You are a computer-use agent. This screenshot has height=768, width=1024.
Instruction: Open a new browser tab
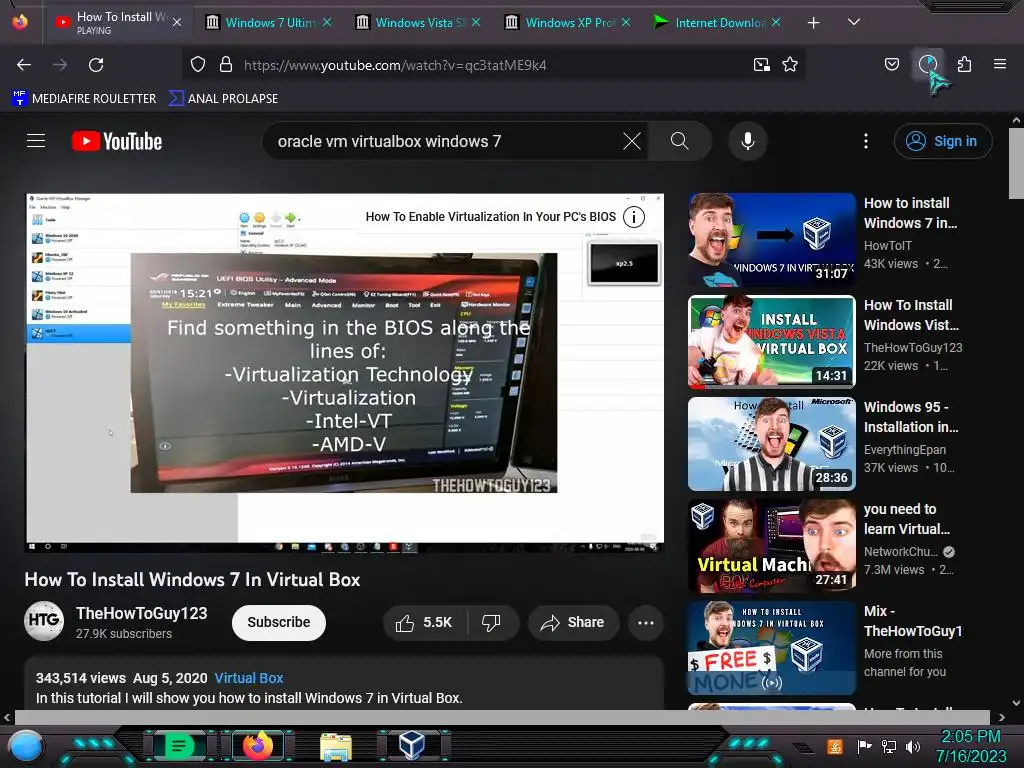click(813, 23)
